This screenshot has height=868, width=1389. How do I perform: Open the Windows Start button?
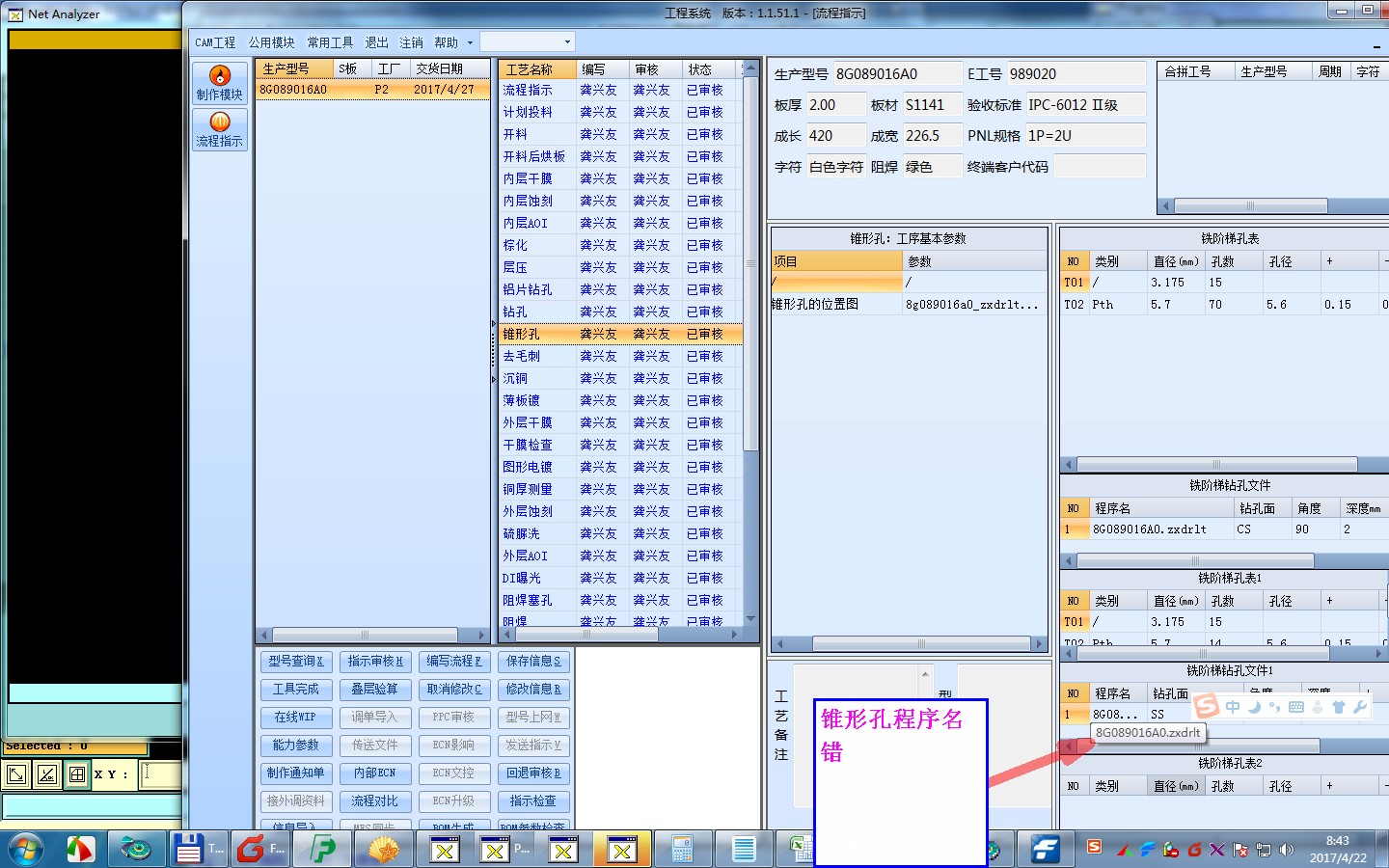point(25,850)
